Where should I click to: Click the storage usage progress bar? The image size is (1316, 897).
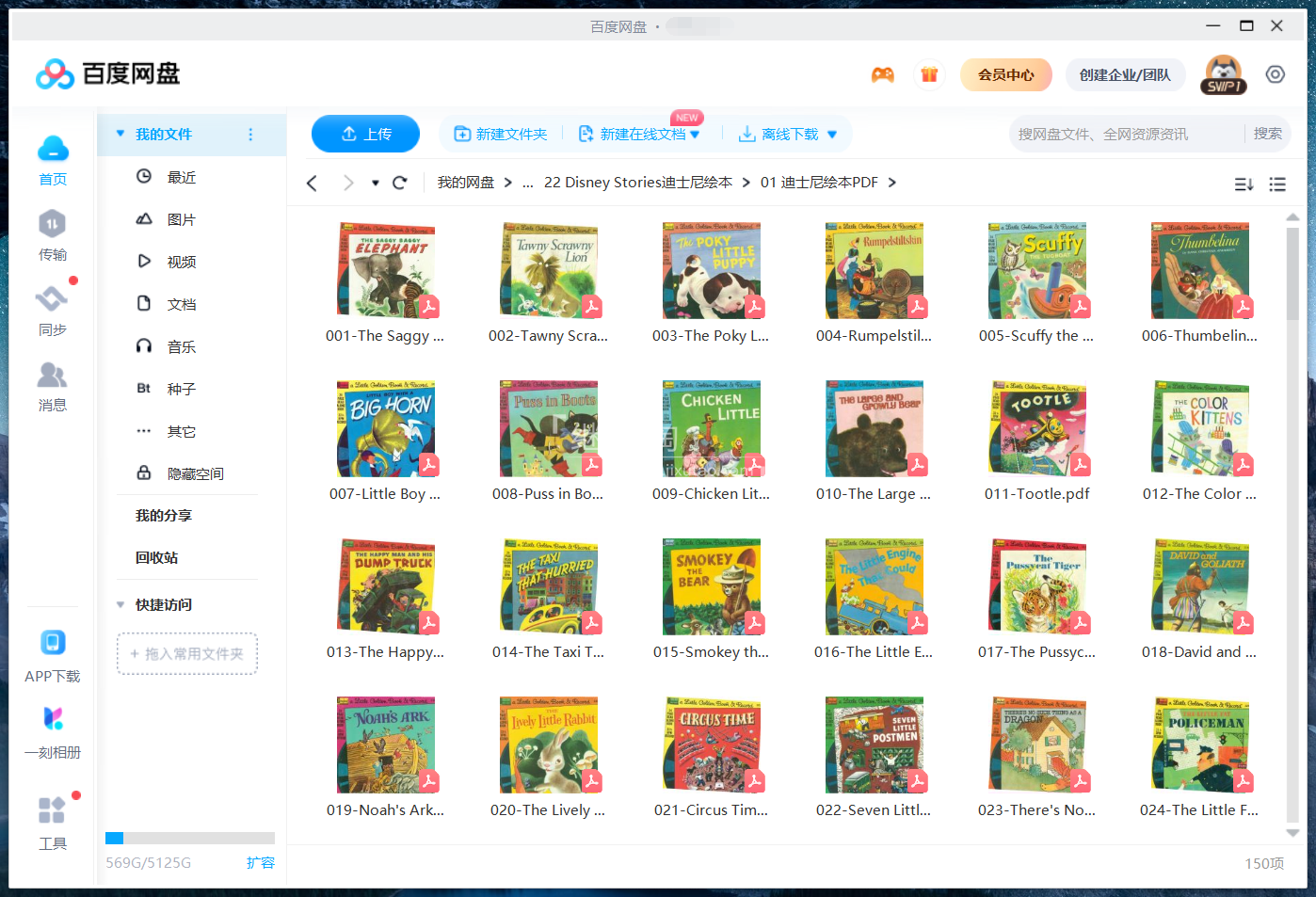pos(190,838)
